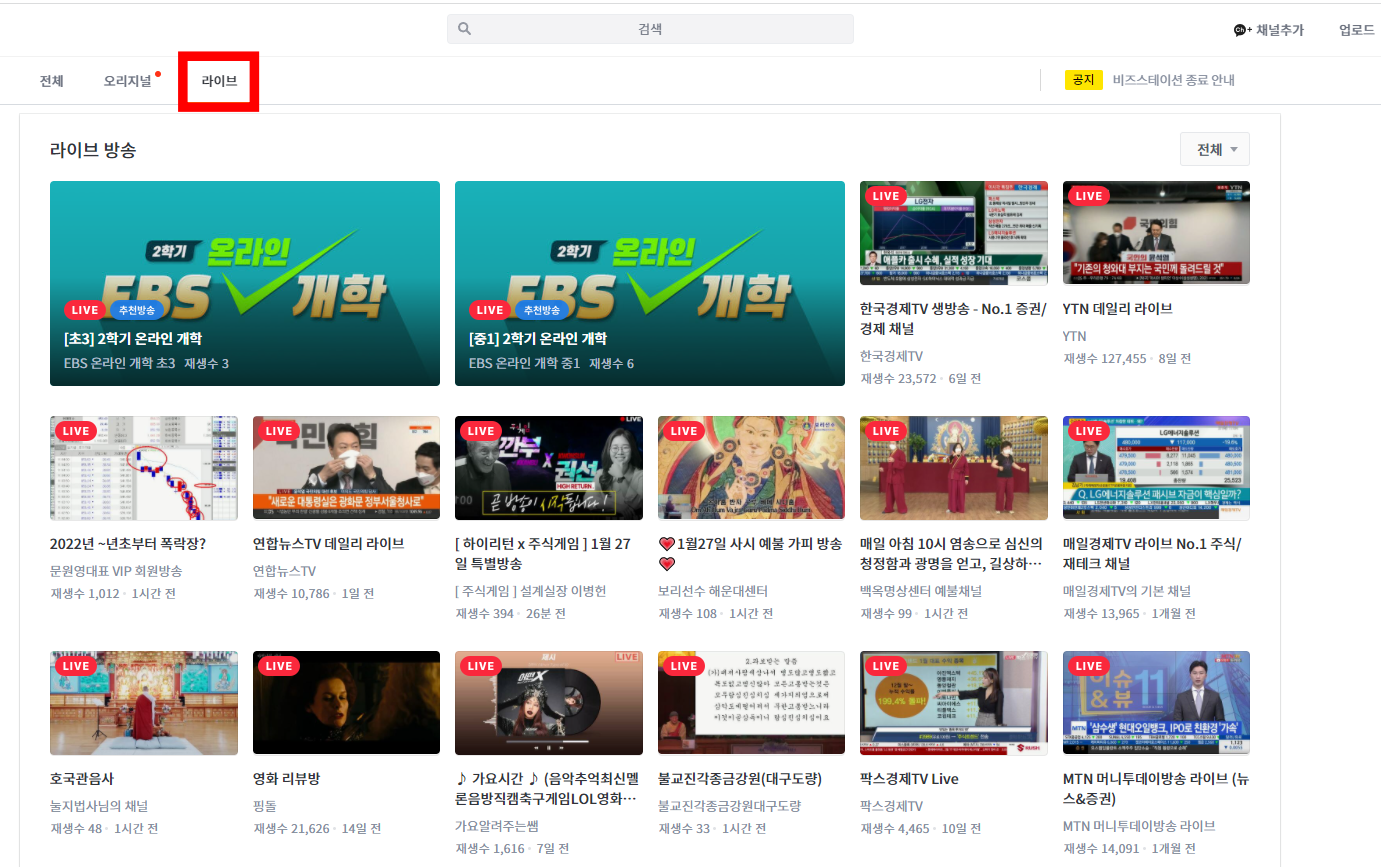Open the 영화 리뷰방 thumbnail

(x=346, y=703)
